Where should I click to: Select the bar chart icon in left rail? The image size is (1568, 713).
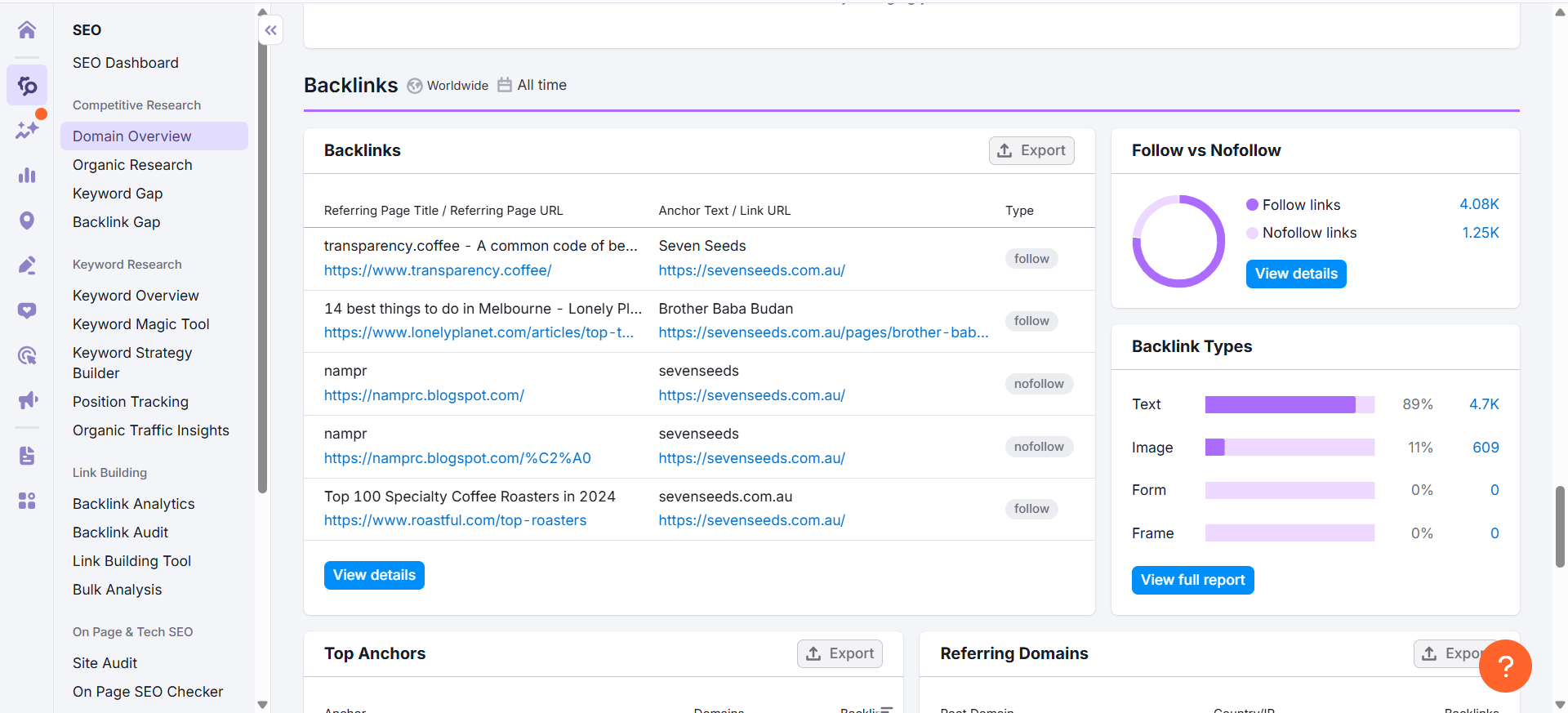tap(27, 175)
